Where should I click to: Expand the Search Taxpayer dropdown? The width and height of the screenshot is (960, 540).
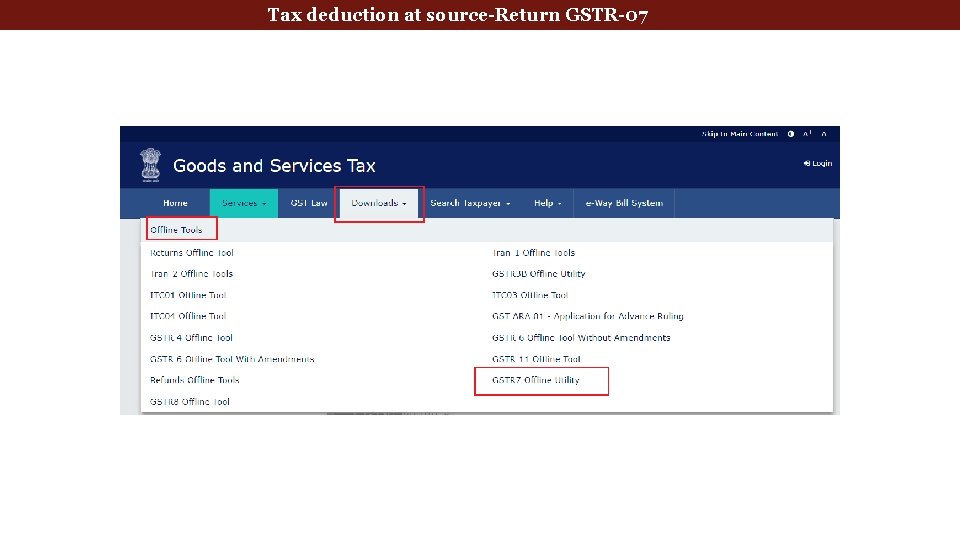click(x=470, y=203)
